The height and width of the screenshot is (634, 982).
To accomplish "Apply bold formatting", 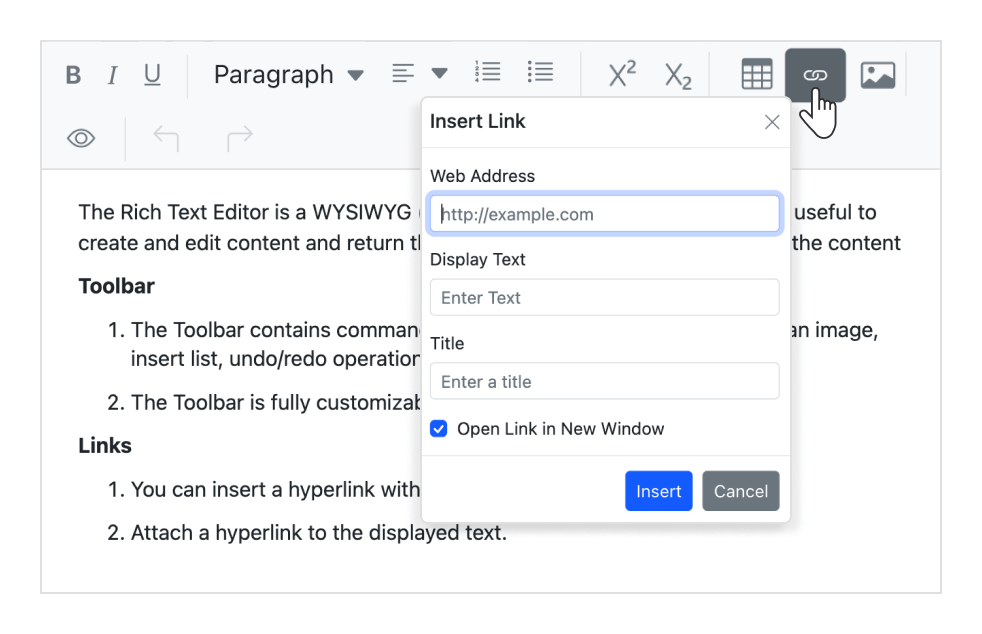I will click(72, 74).
